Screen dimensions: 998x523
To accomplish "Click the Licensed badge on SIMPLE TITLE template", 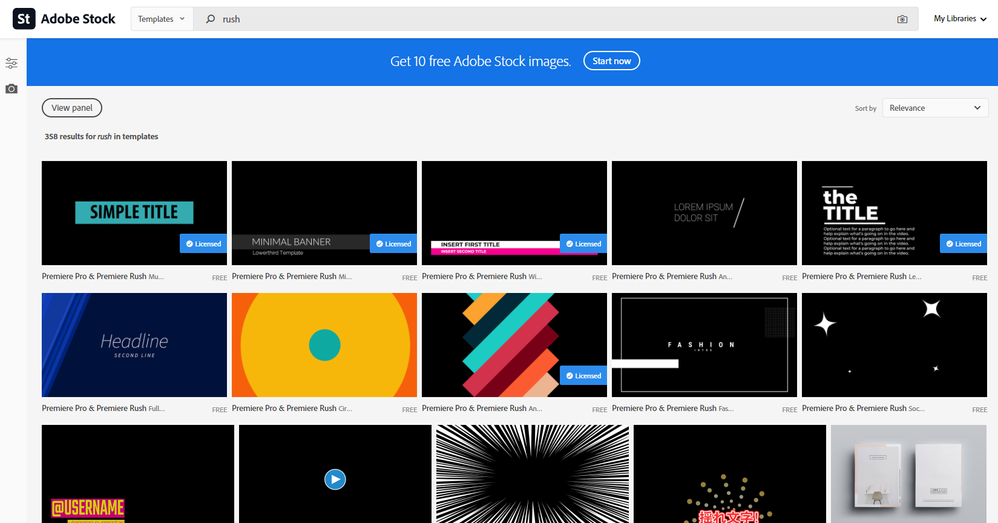I will (x=204, y=244).
